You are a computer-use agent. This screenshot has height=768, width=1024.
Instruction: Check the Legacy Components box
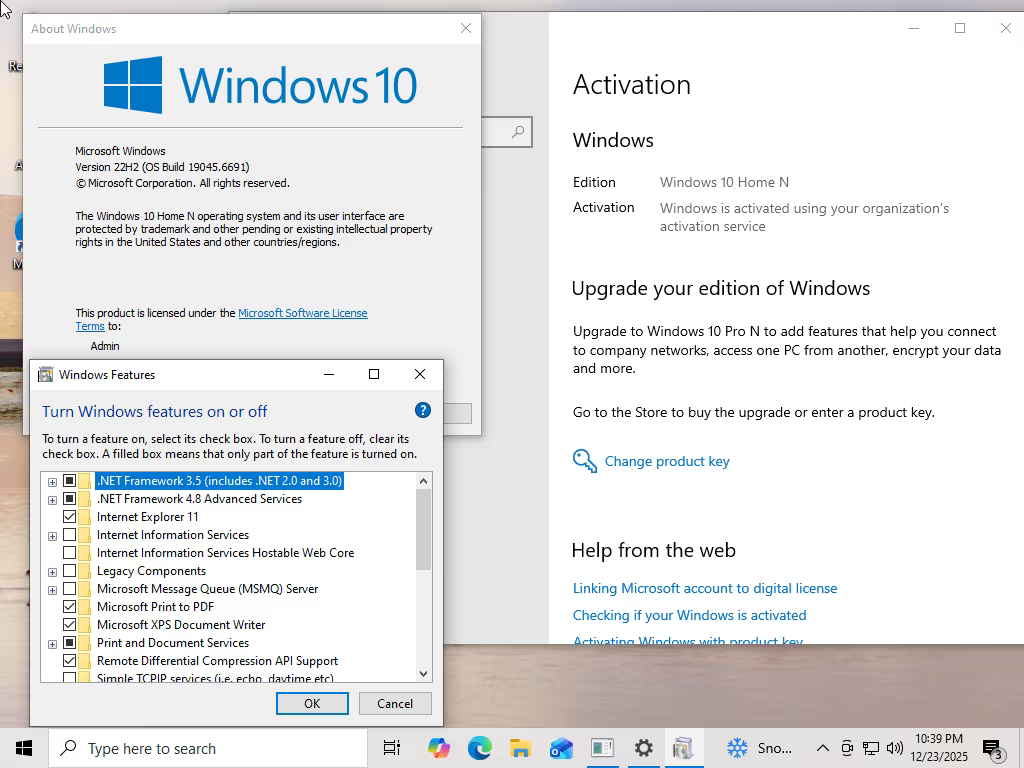pyautogui.click(x=69, y=571)
